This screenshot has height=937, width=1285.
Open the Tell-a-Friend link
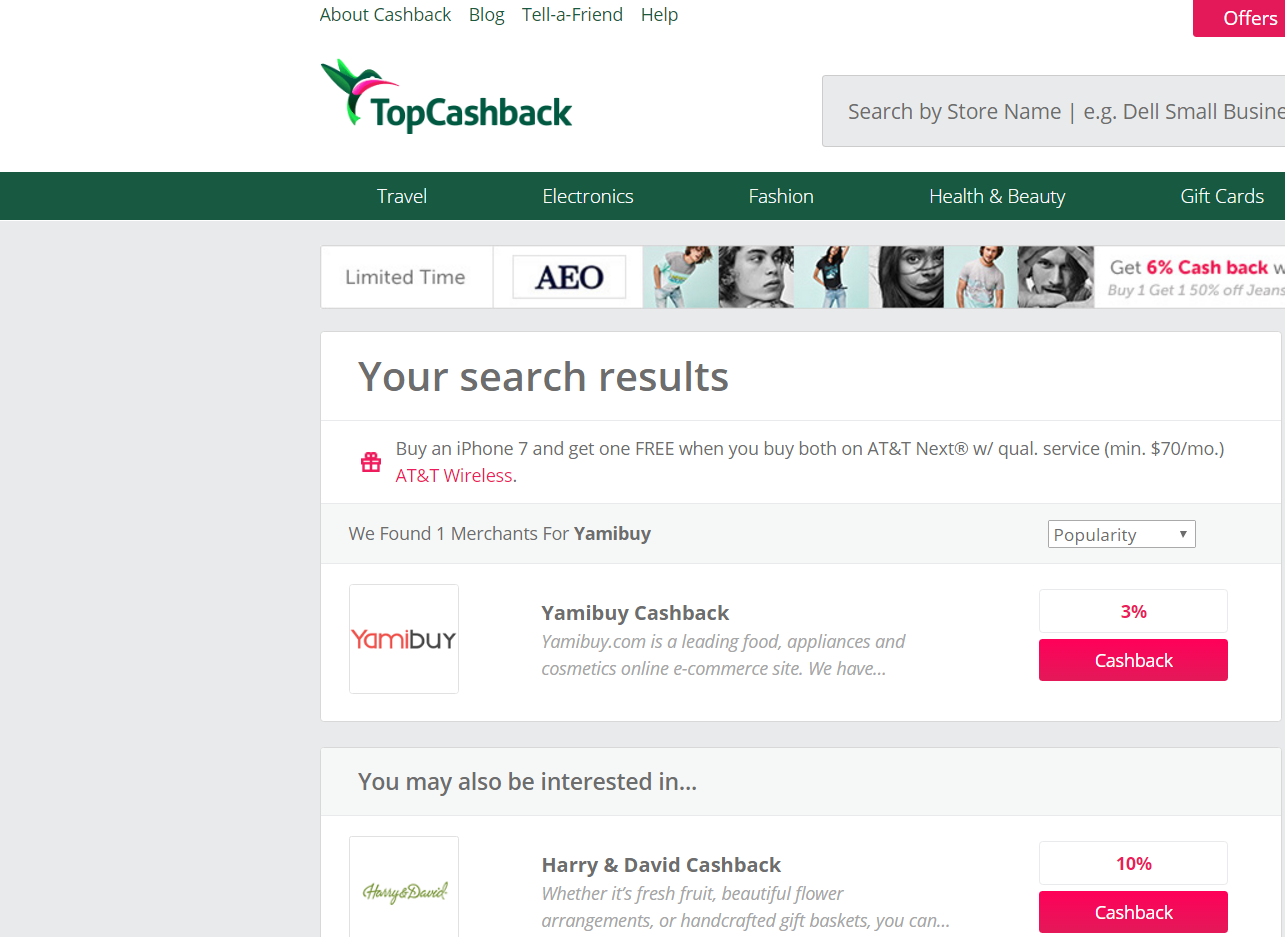[572, 15]
